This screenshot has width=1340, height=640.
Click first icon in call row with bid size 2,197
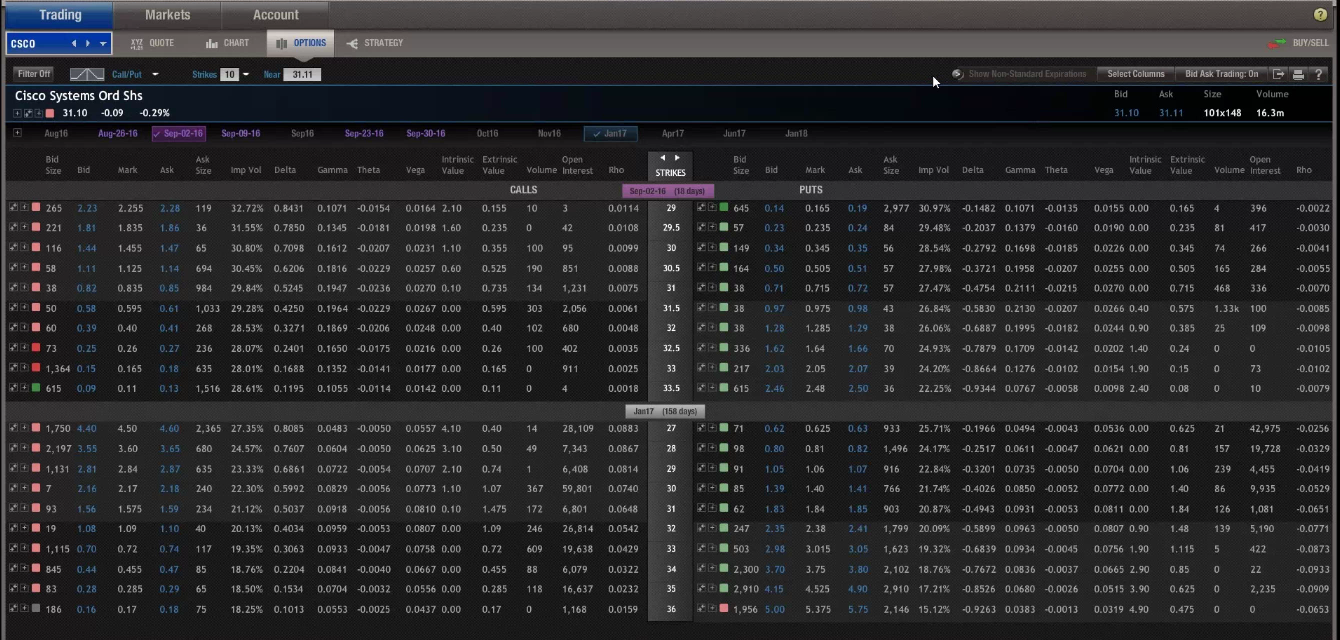click(13, 448)
